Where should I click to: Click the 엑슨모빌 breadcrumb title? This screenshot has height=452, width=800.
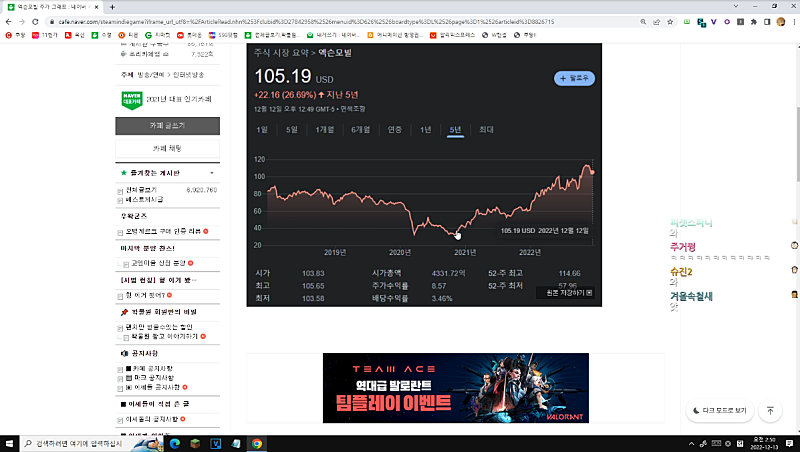pos(335,53)
